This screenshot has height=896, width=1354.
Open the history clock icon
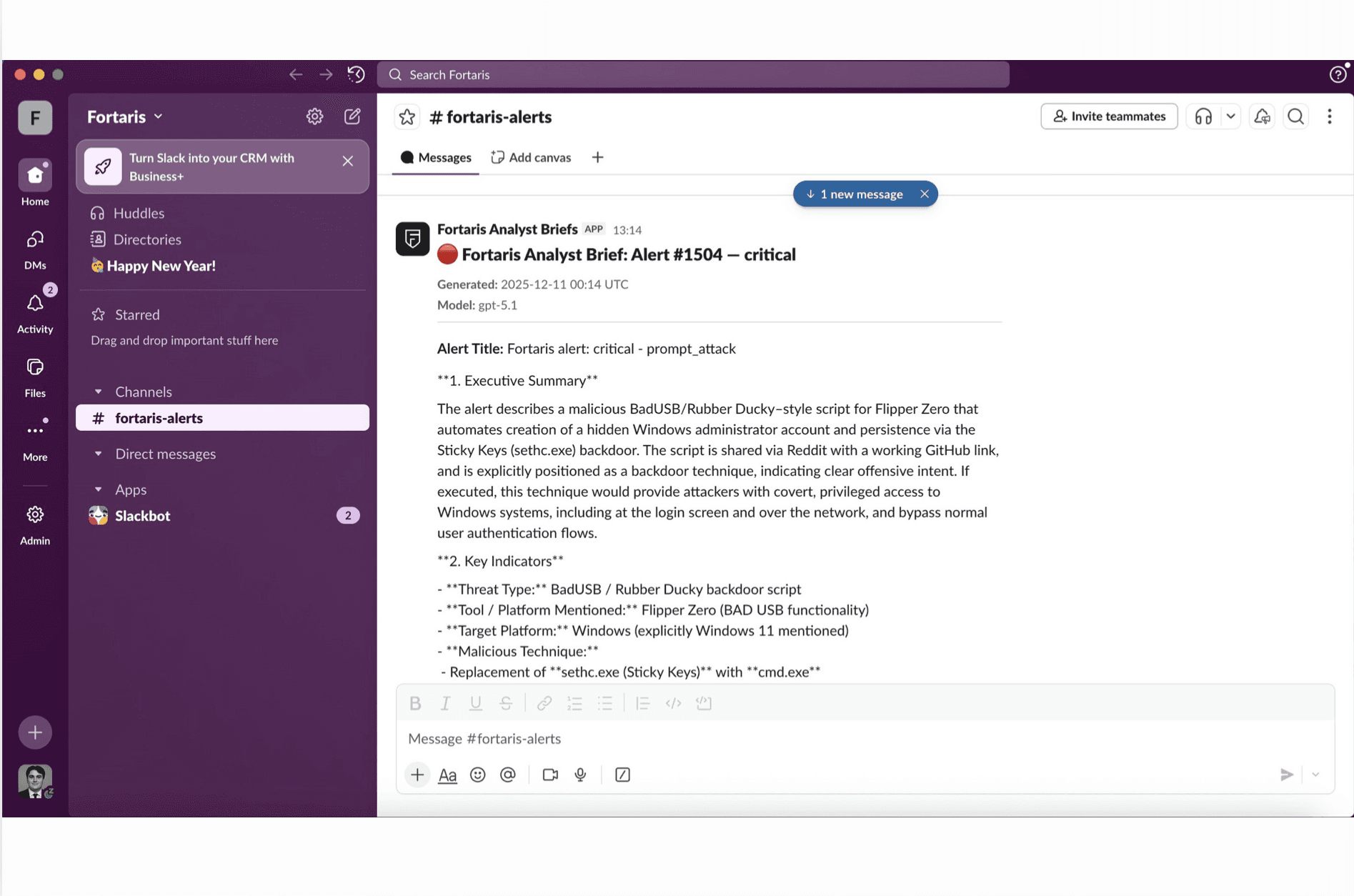click(x=356, y=74)
